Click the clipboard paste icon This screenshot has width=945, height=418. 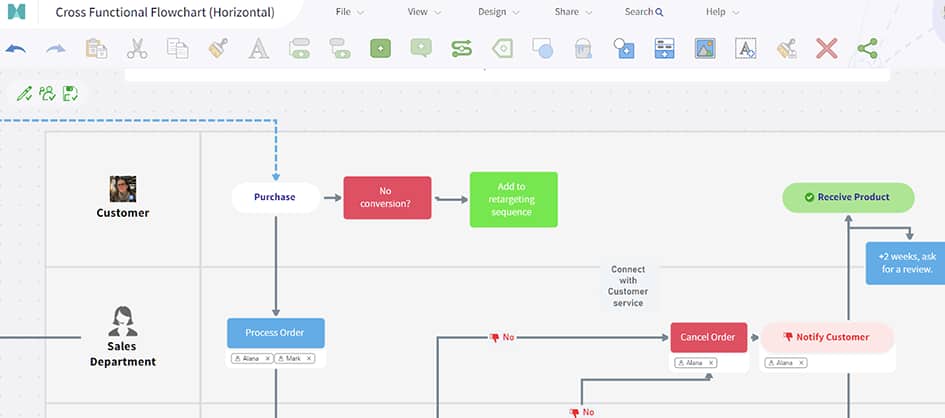[x=96, y=48]
